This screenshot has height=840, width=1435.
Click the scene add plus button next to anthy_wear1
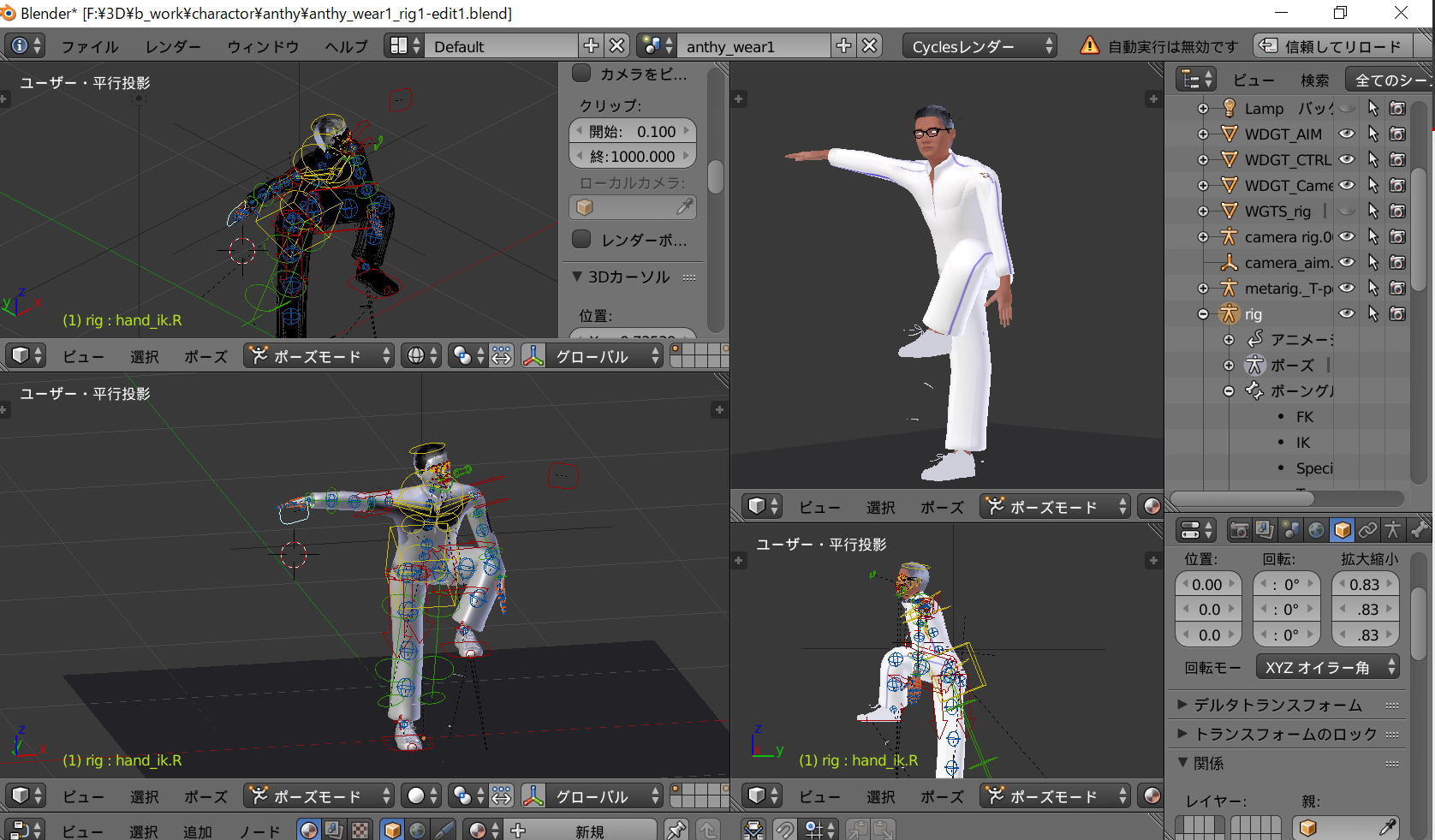(843, 46)
